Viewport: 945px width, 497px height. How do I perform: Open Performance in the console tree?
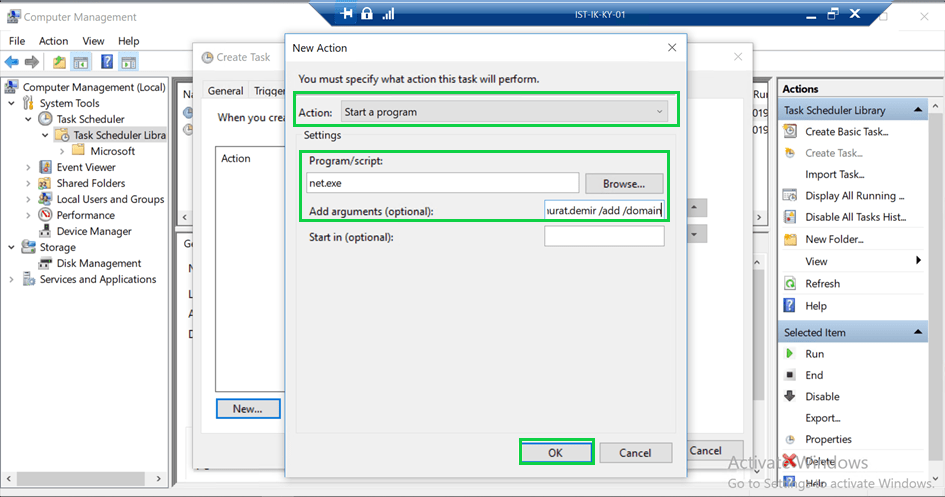85,215
